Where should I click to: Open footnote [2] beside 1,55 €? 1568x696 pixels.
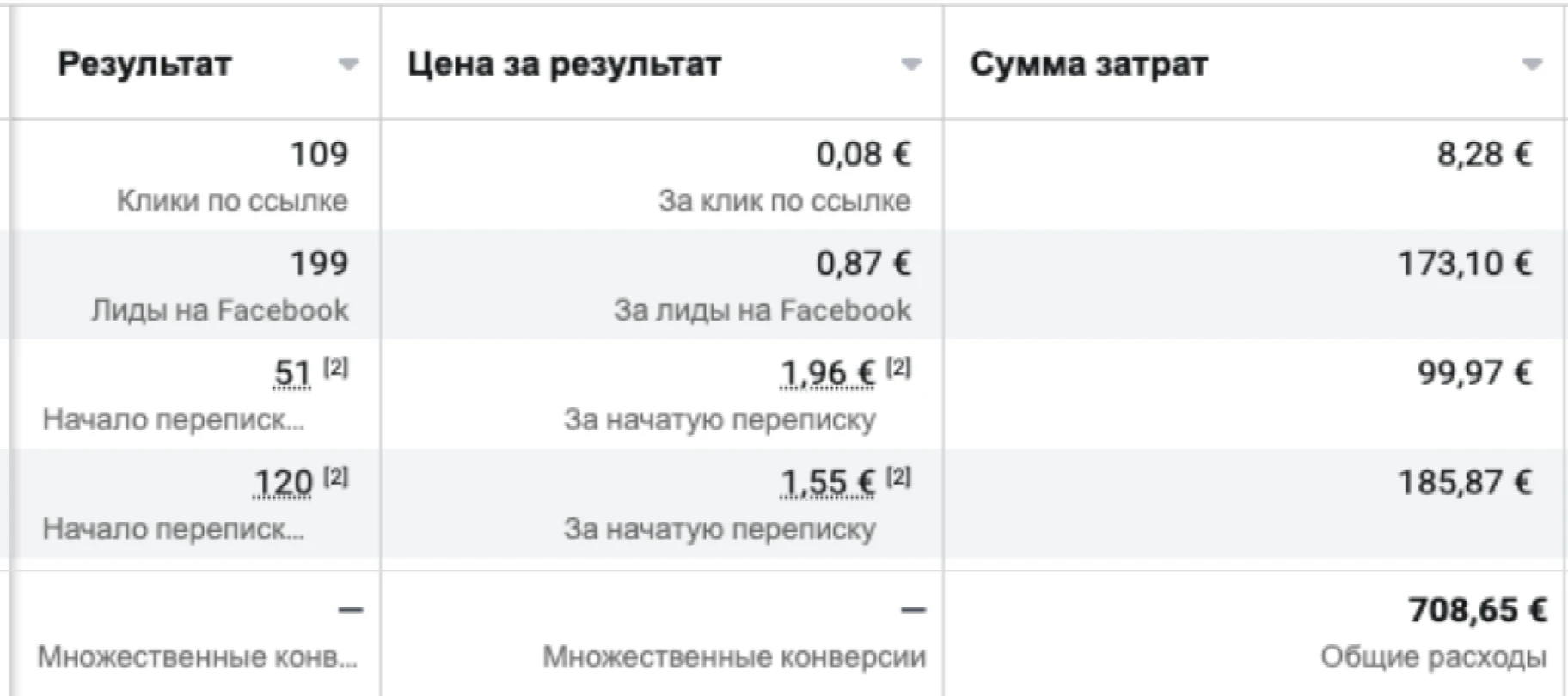898,477
